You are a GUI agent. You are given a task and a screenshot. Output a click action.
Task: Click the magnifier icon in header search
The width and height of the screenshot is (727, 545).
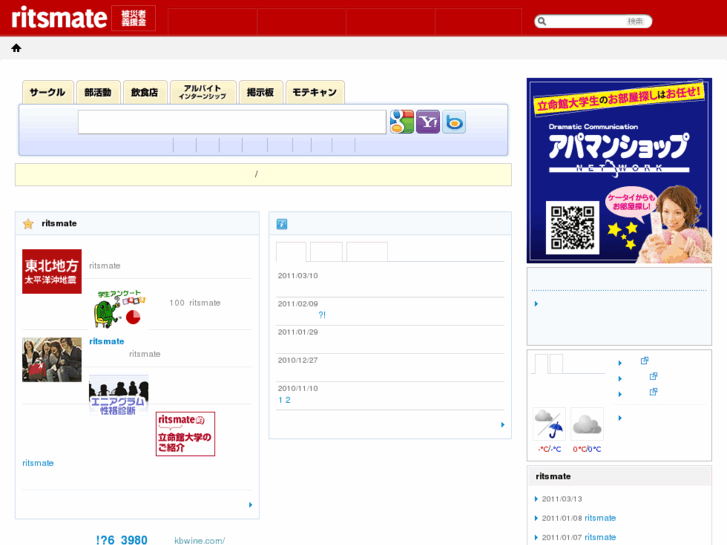(542, 21)
